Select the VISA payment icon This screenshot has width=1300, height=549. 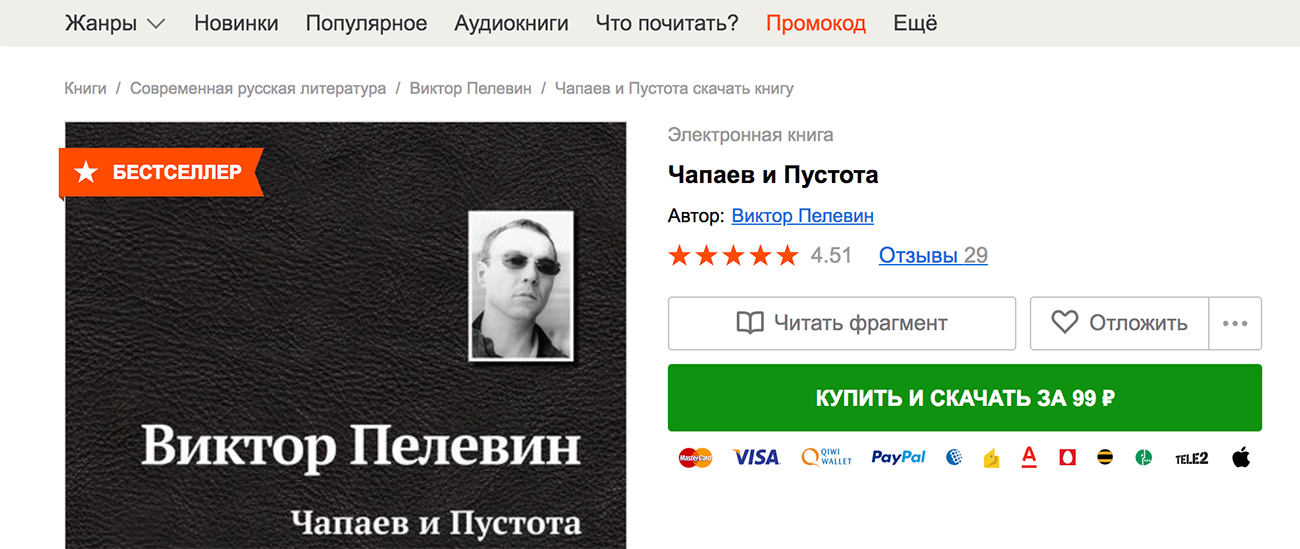coord(756,457)
